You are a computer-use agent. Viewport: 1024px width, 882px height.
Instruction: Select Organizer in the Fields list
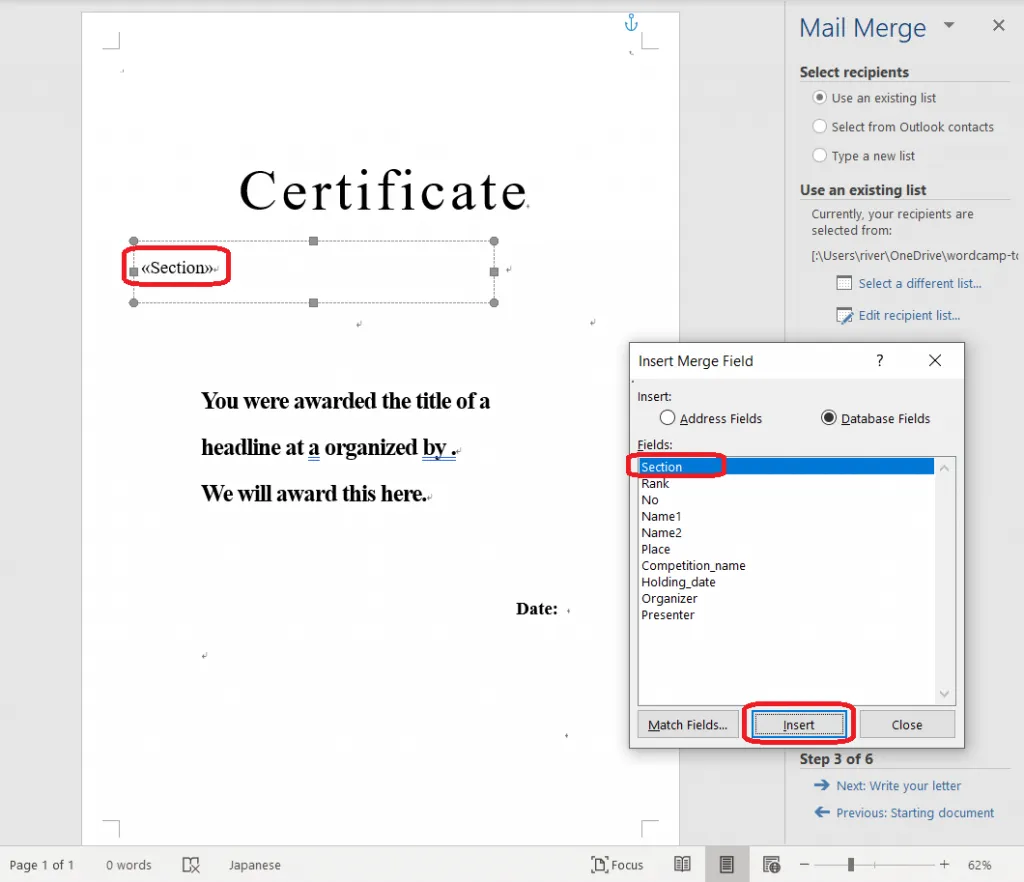coord(669,598)
